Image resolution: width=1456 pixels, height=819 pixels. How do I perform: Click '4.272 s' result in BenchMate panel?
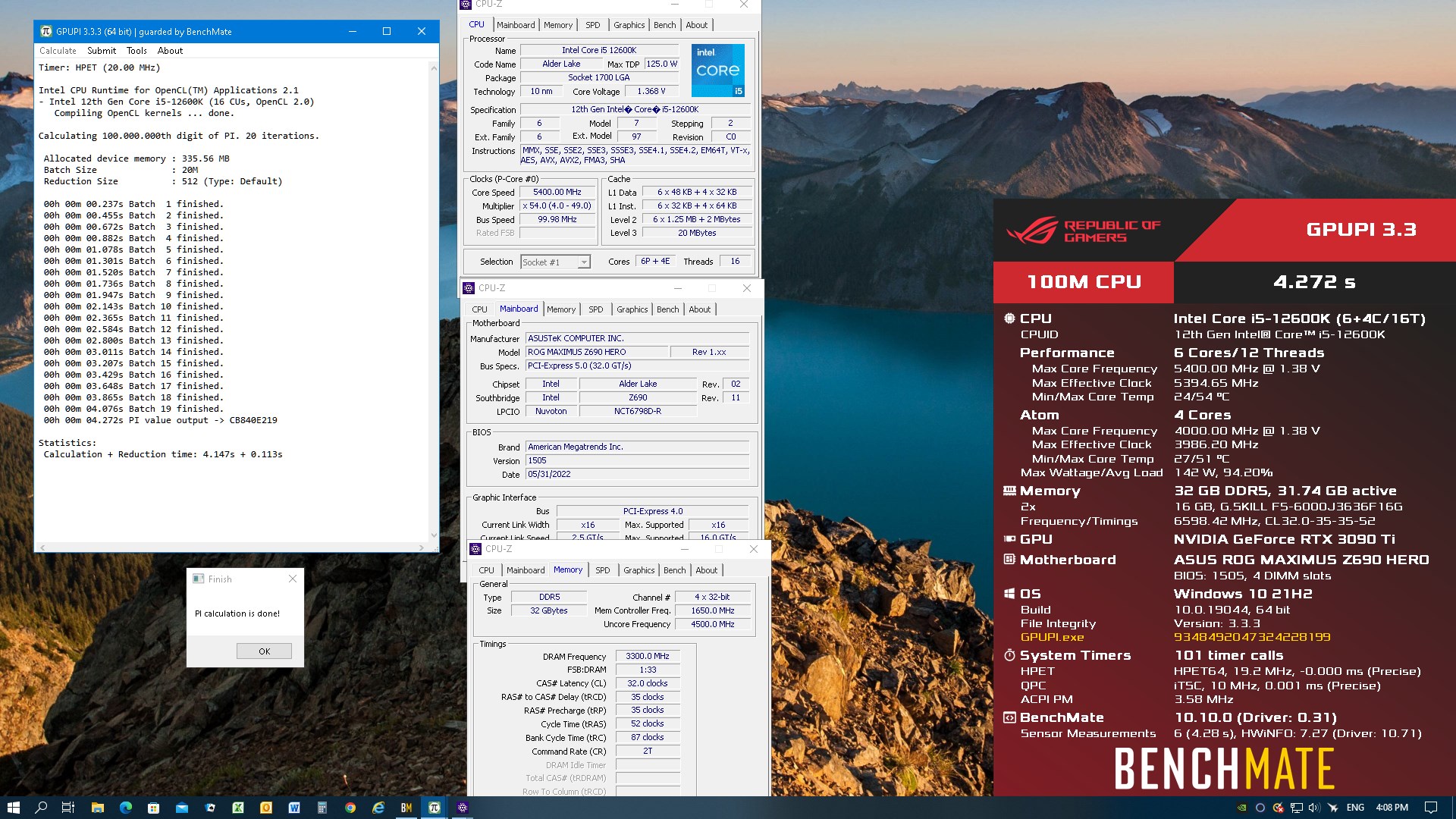(1314, 282)
